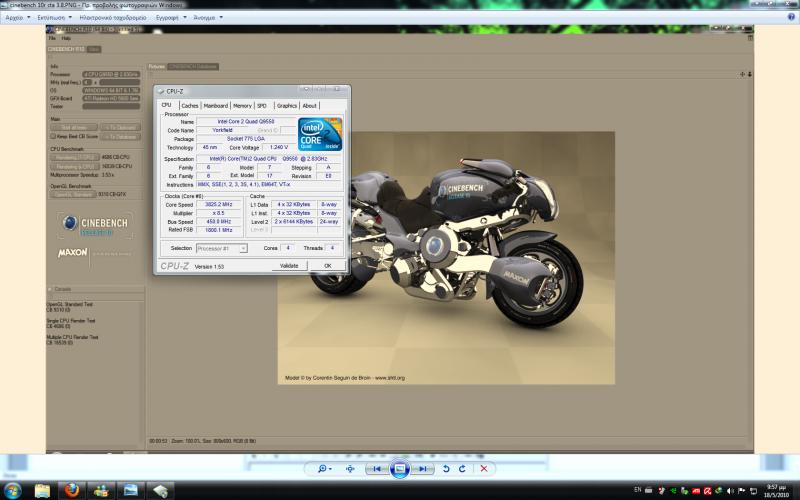Open the Processor #1 selection dropdown

click(221, 248)
